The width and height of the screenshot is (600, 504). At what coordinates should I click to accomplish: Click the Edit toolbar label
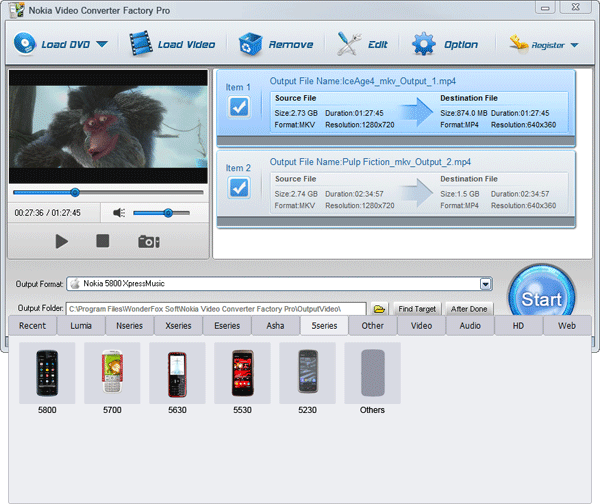tap(378, 45)
